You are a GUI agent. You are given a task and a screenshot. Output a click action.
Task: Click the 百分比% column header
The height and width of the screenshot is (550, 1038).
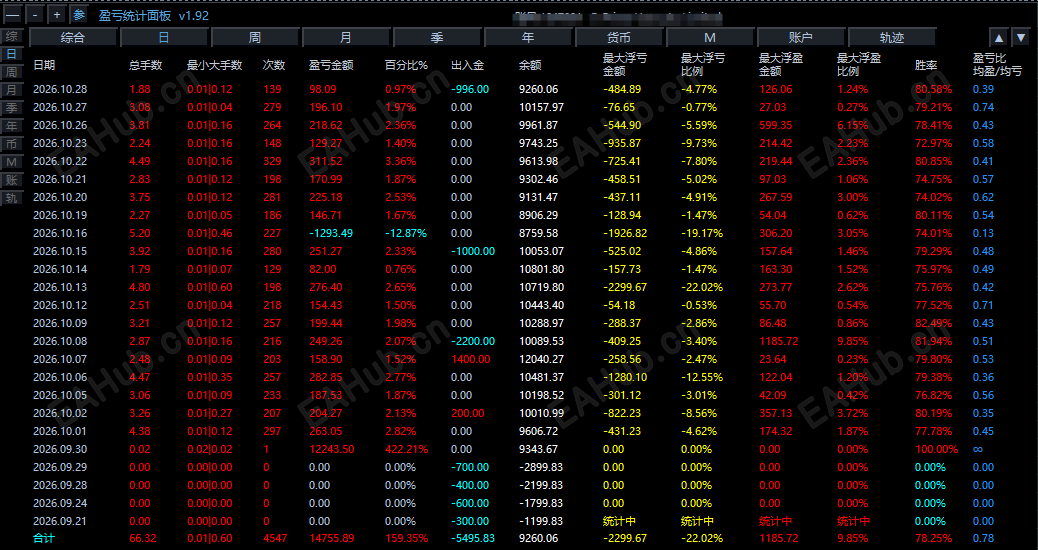pyautogui.click(x=407, y=65)
